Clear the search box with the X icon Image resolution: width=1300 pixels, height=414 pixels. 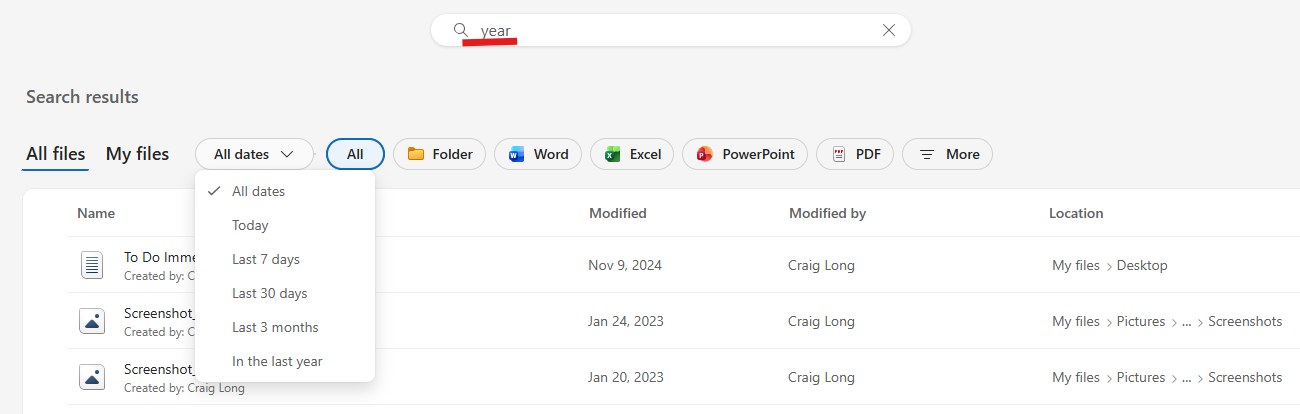click(x=889, y=30)
